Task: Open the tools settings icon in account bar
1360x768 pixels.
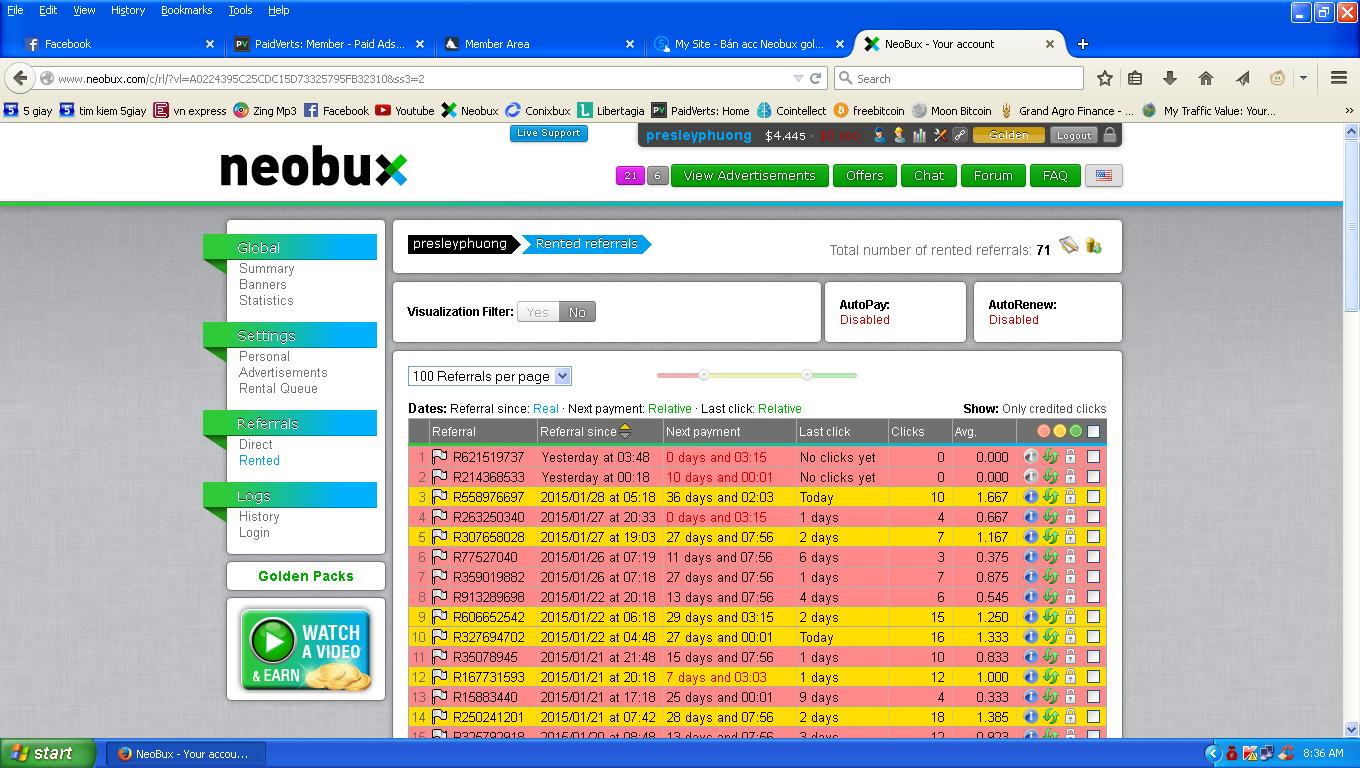Action: click(x=940, y=135)
